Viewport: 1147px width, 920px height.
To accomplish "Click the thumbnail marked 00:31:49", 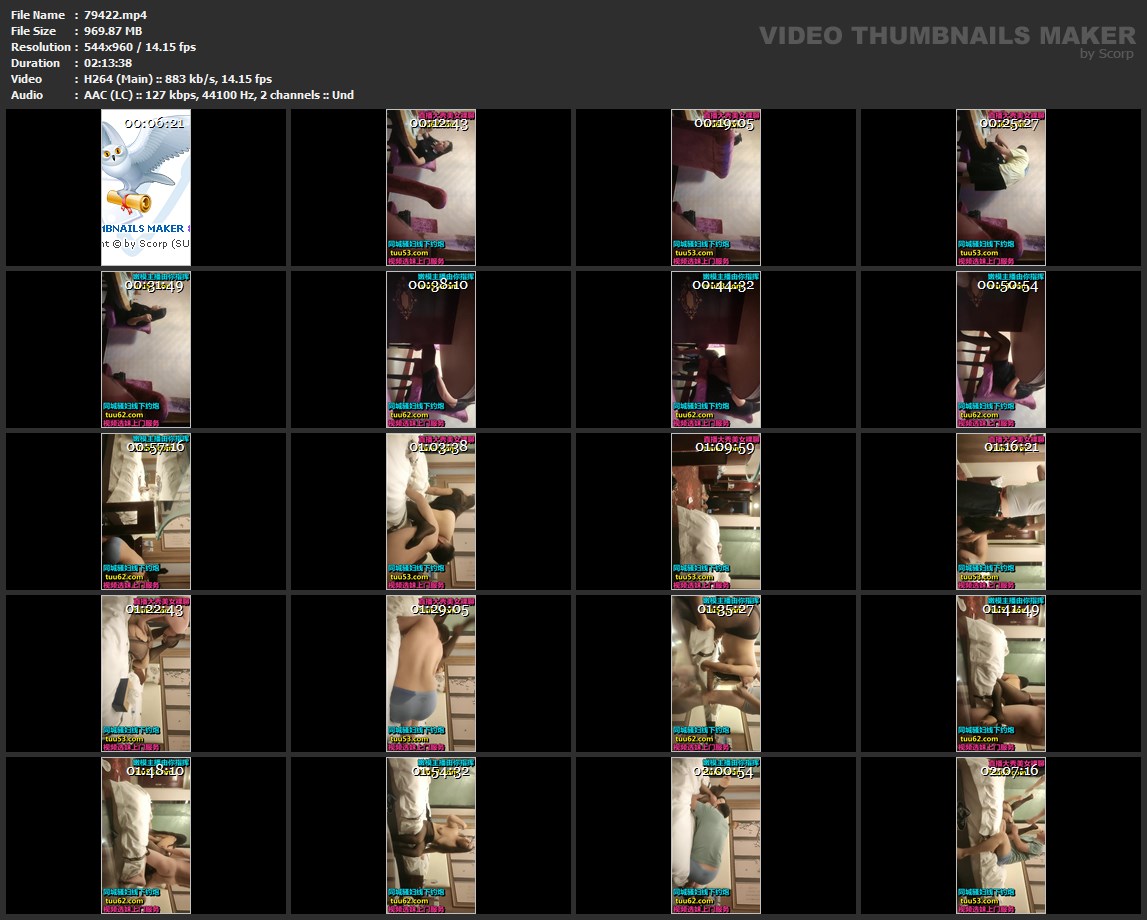I will [x=146, y=349].
